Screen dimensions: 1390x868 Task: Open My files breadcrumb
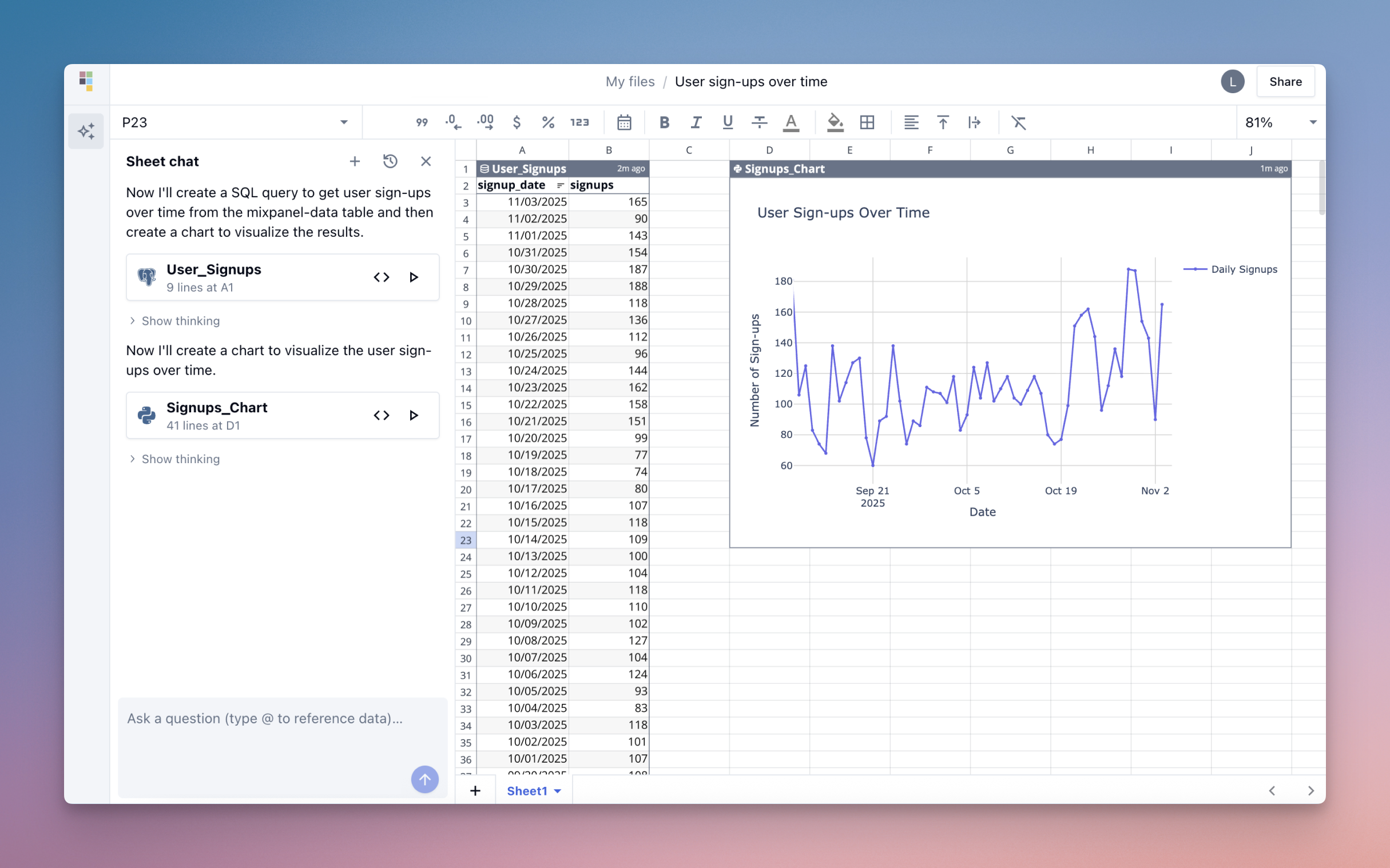pos(629,82)
